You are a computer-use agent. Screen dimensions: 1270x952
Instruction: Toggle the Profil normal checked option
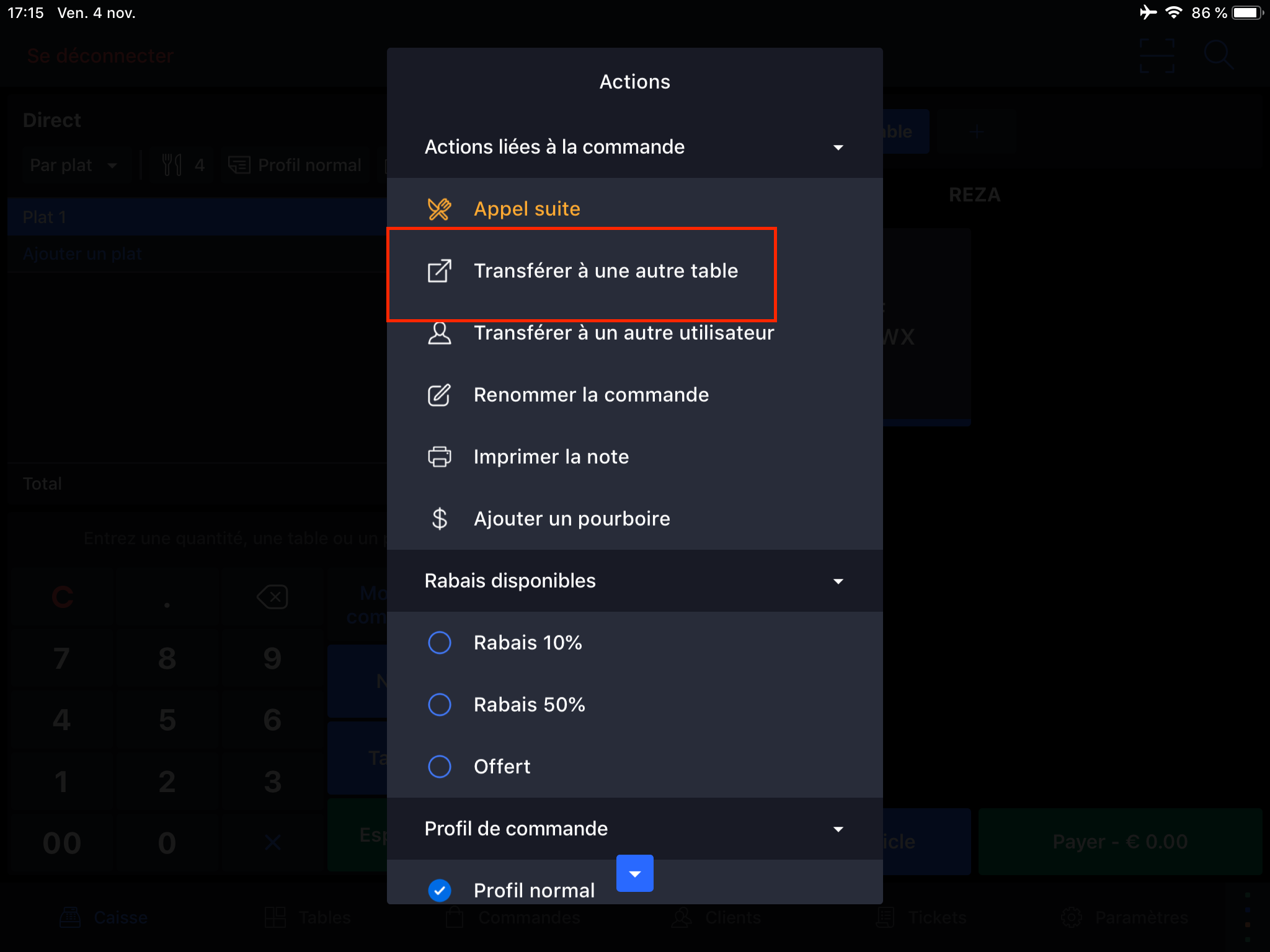439,891
